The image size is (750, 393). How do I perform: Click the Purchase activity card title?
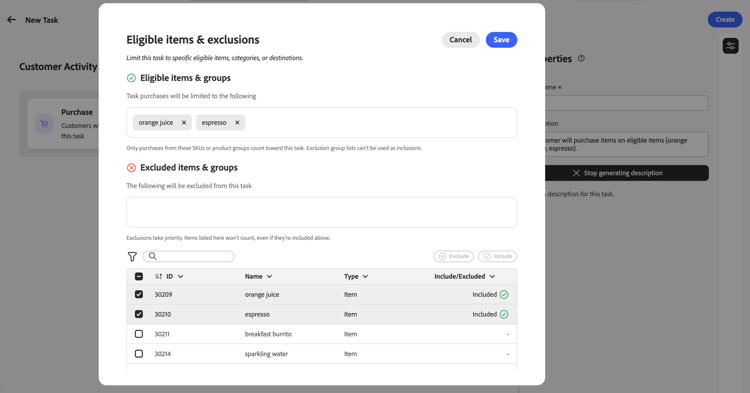pos(77,112)
